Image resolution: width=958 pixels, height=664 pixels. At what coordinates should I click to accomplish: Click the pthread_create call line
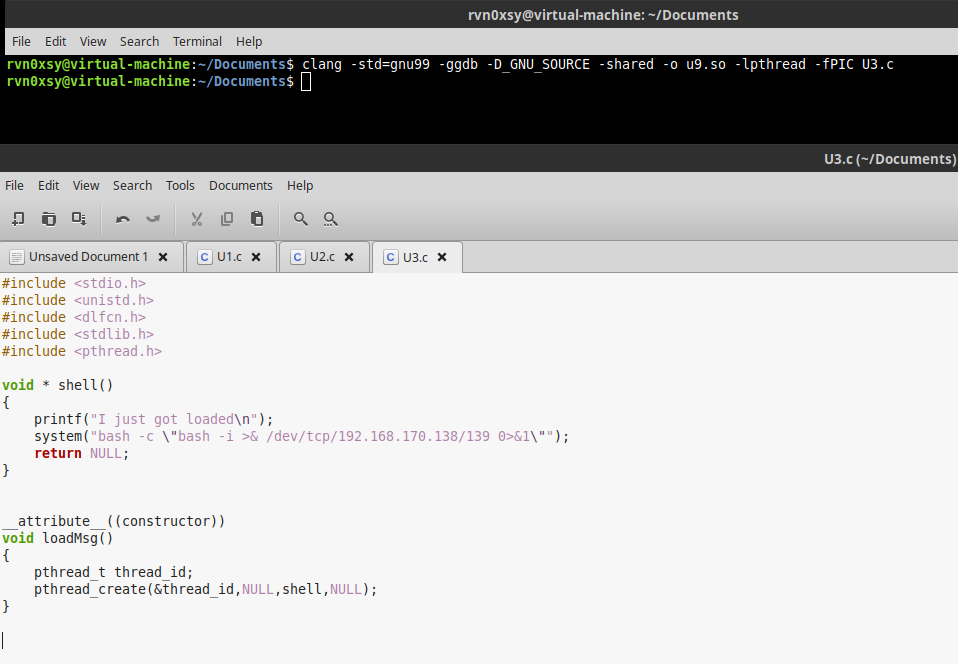tap(205, 589)
